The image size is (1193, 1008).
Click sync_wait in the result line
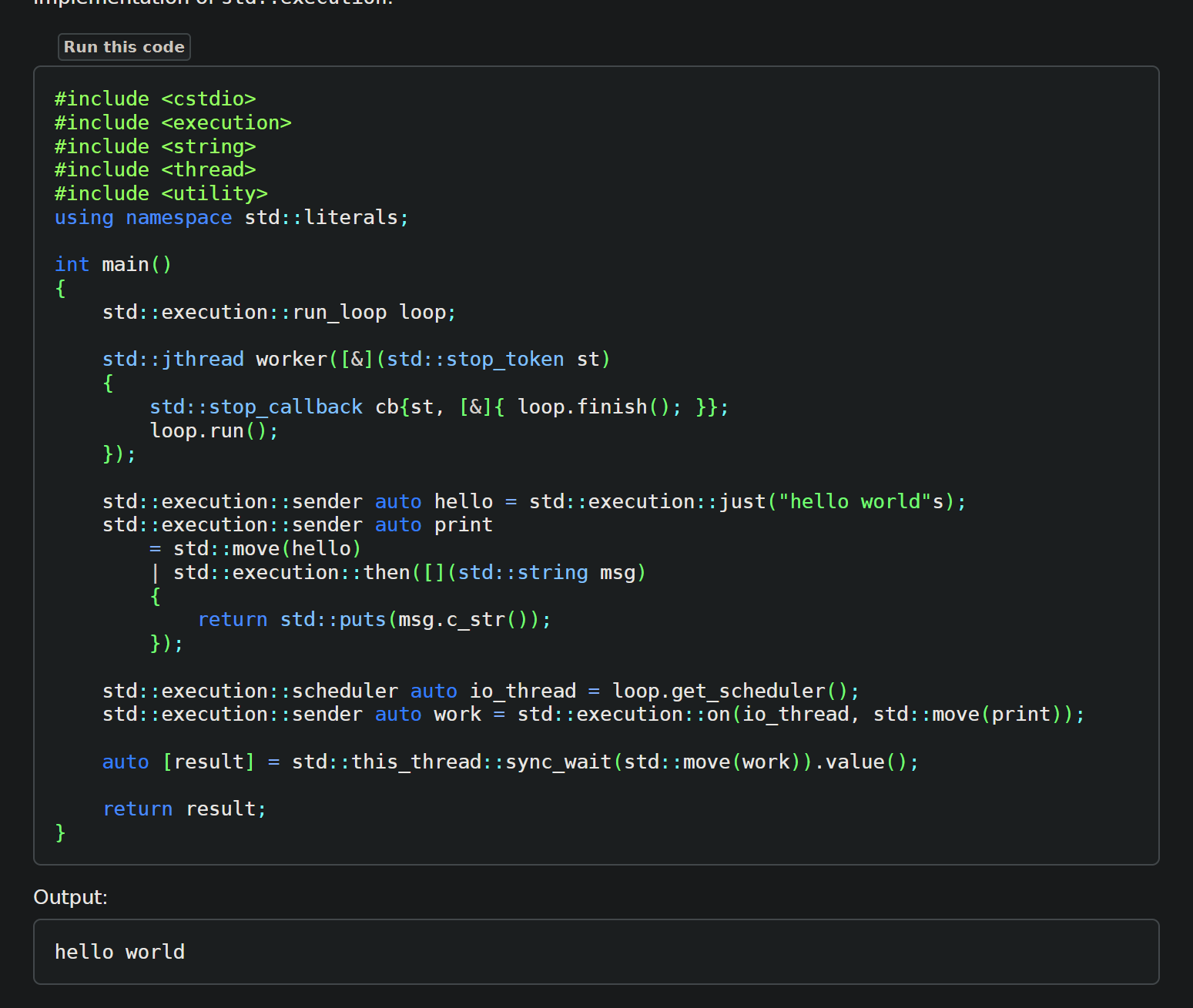558,762
